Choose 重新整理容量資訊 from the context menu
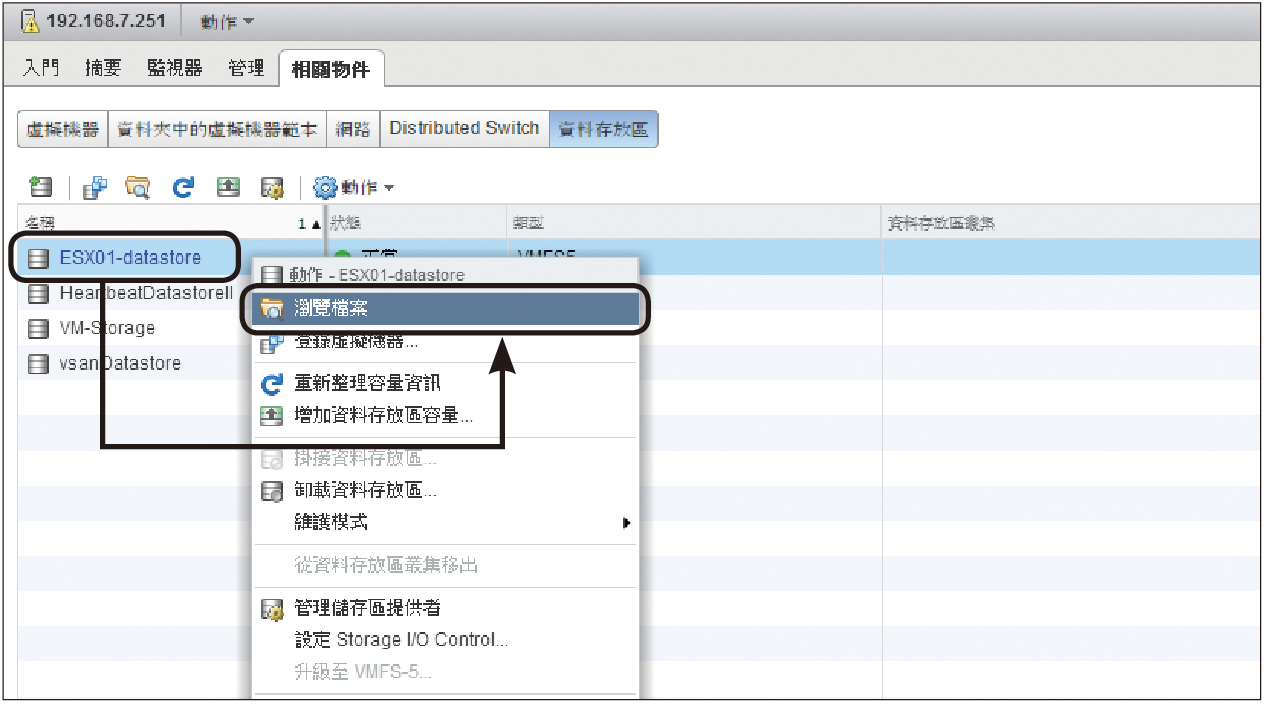The image size is (1265, 704). point(367,383)
